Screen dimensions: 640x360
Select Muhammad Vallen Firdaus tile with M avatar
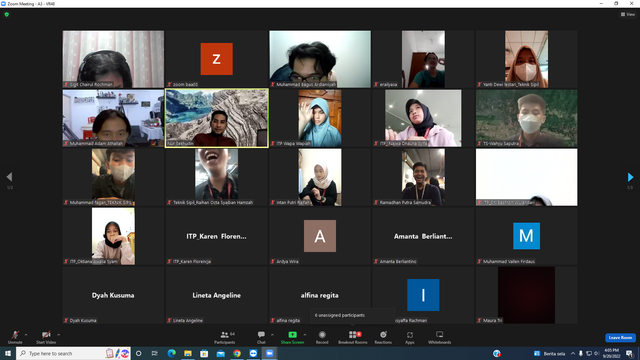(527, 236)
